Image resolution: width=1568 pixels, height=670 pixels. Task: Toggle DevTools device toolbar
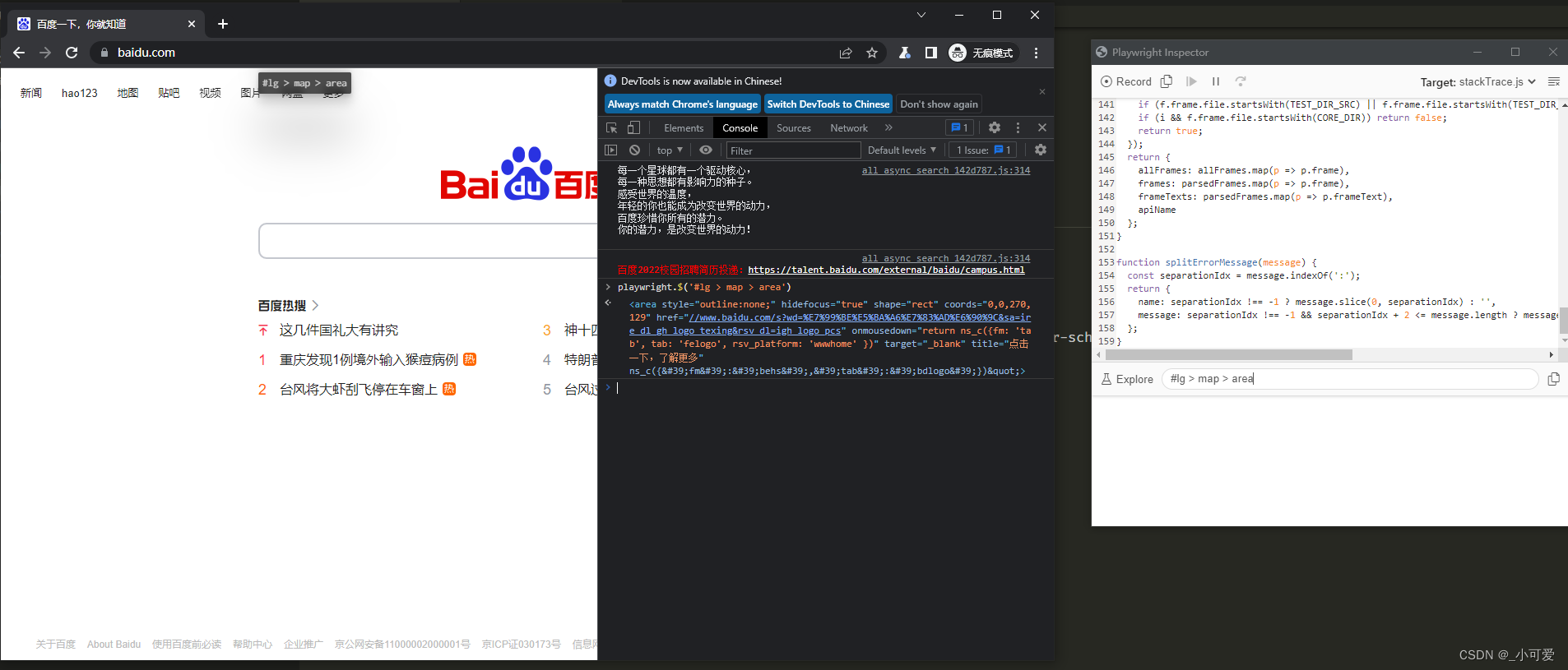click(633, 127)
